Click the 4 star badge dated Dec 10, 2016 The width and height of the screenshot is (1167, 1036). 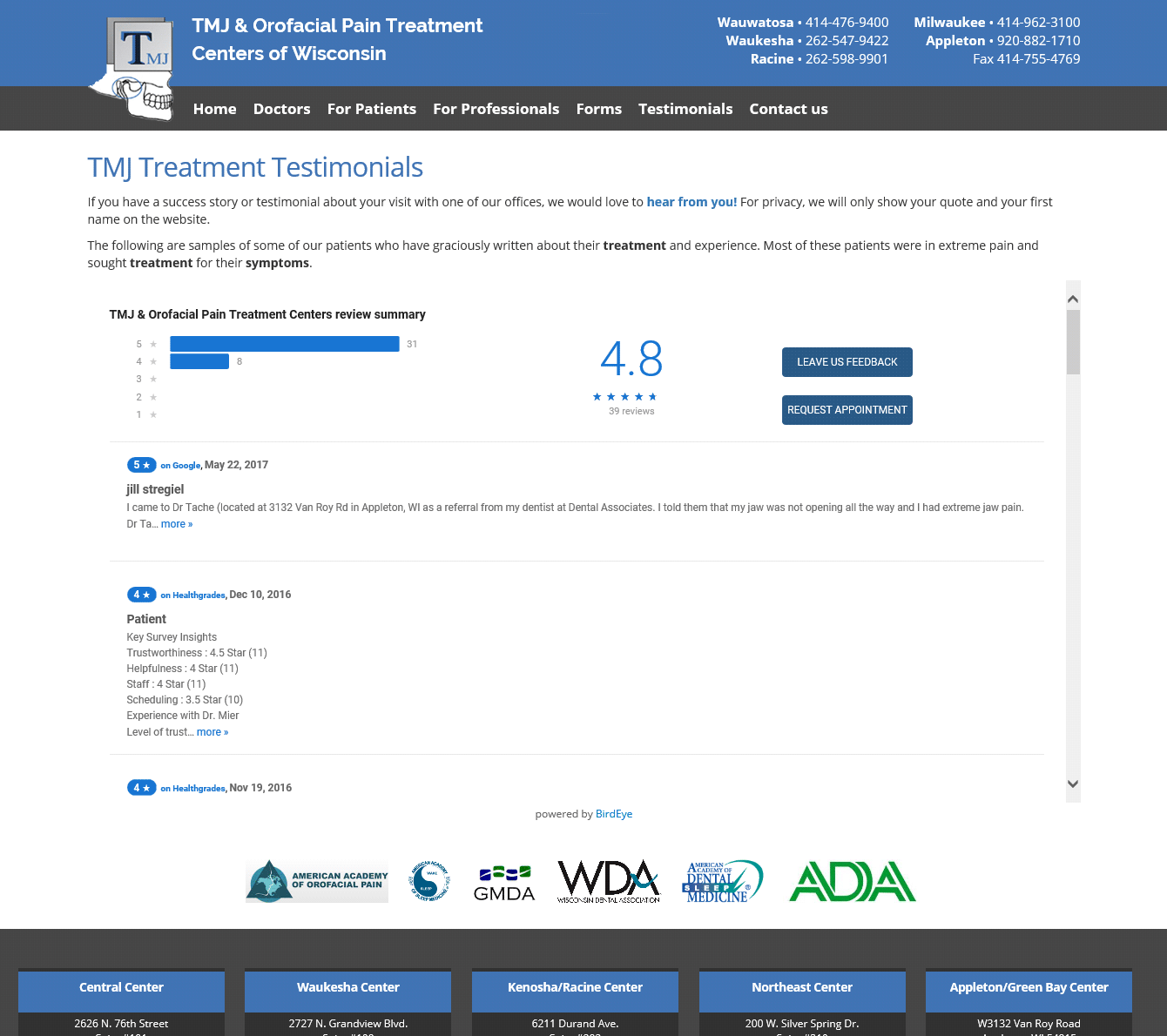click(x=141, y=595)
